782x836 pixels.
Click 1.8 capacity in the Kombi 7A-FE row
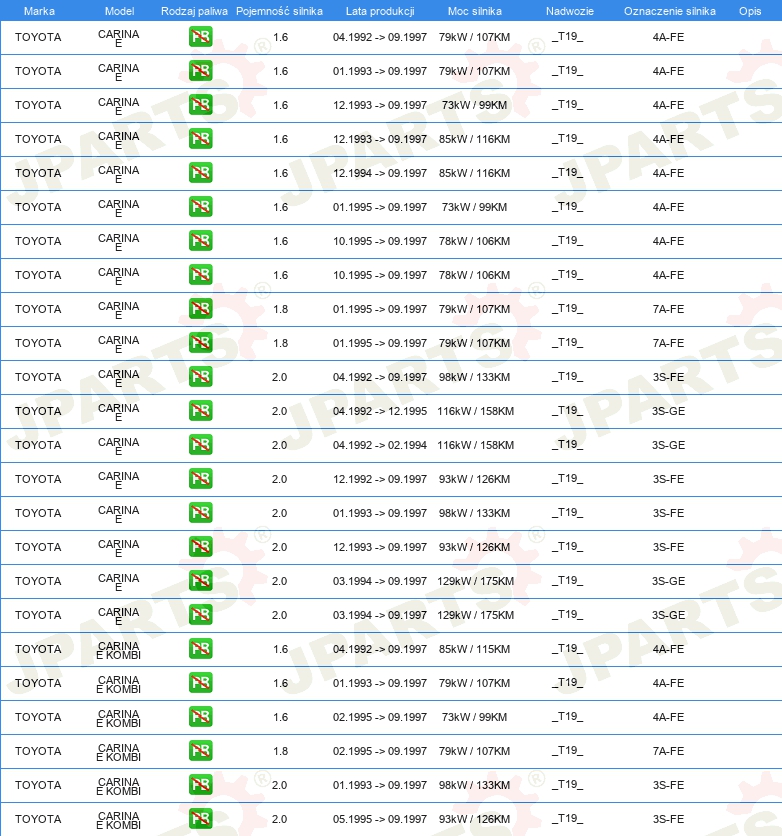click(280, 751)
